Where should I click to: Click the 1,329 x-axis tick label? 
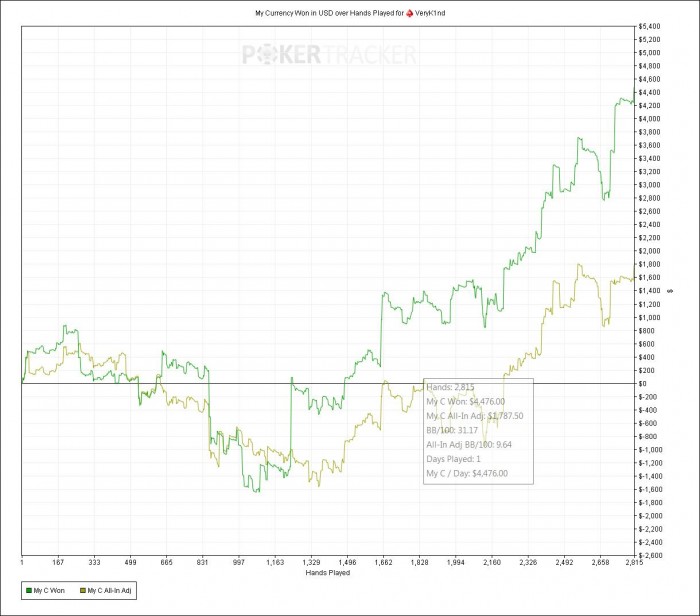click(311, 562)
